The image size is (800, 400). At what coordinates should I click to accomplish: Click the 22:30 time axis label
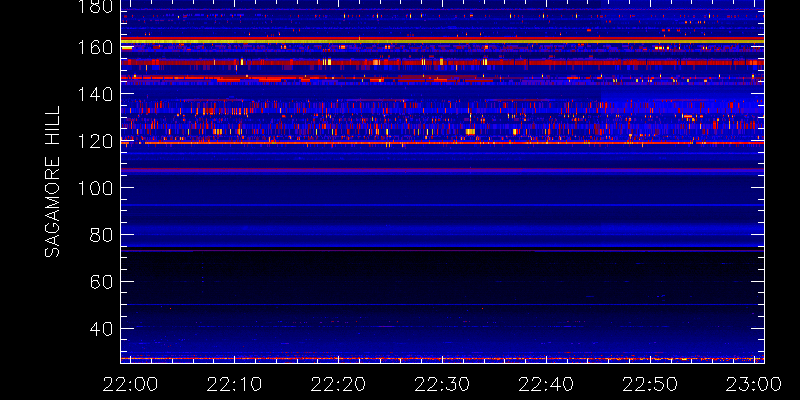[442, 383]
